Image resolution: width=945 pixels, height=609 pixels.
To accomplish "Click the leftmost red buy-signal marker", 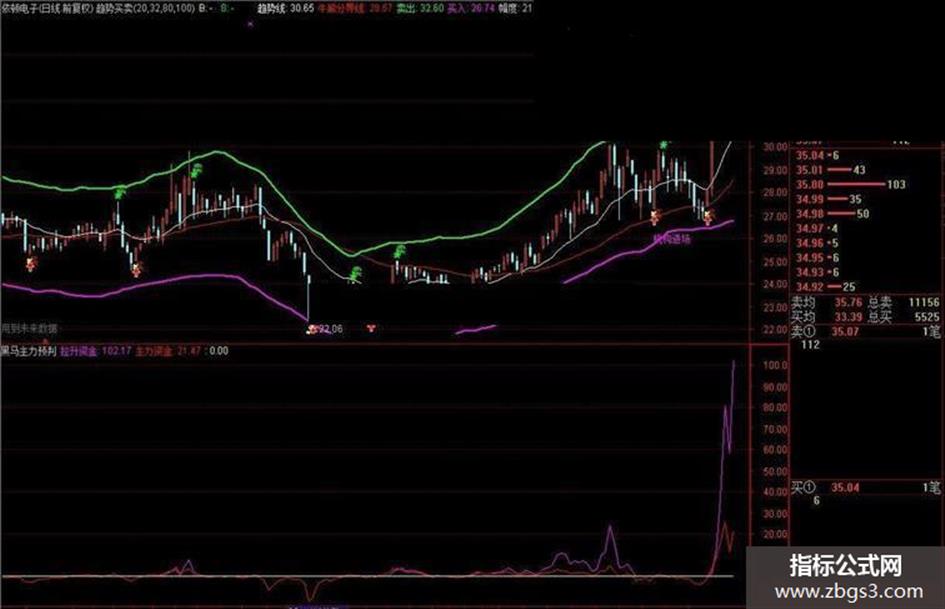I will click(31, 263).
